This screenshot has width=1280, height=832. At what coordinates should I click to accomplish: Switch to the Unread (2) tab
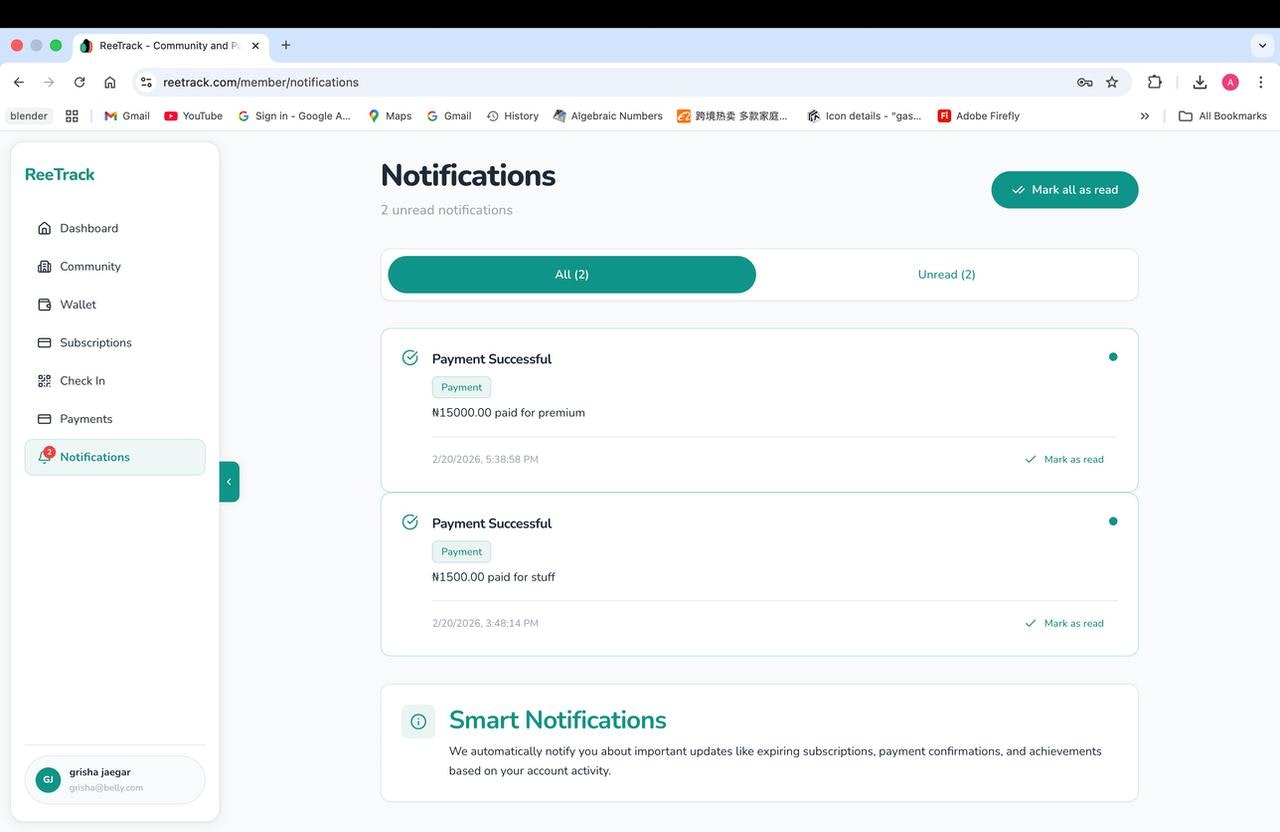click(946, 274)
